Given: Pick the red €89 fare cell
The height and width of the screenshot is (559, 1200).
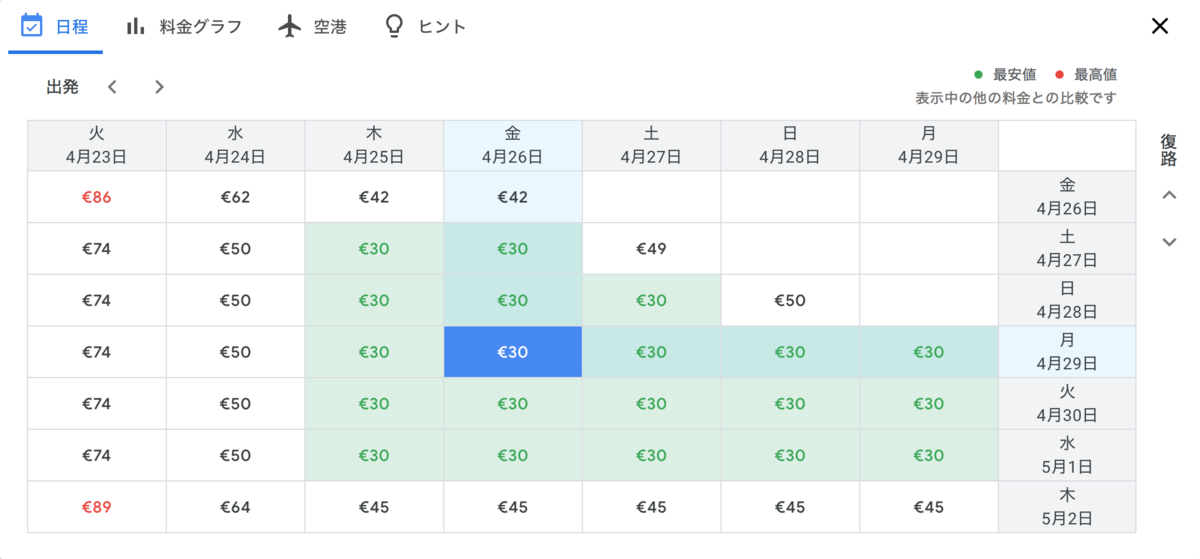Looking at the screenshot, I should [x=96, y=507].
